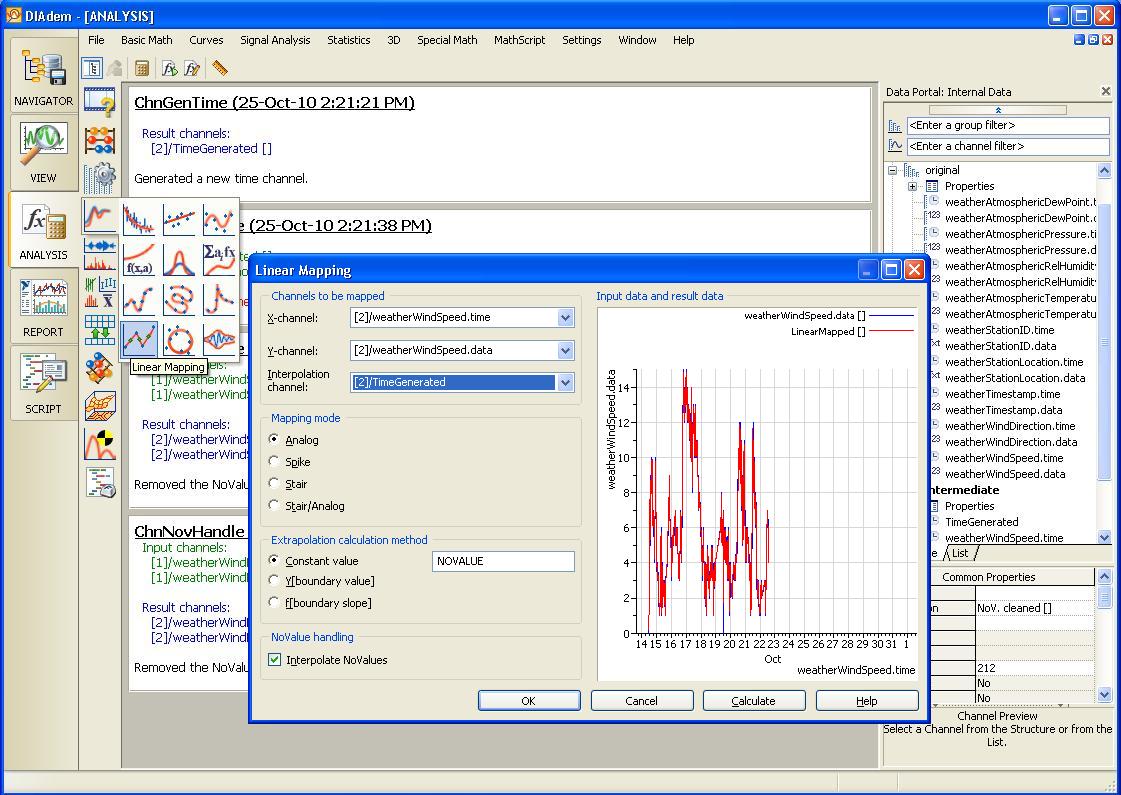Choose the f(x,a) nonlinear fit icon
The height and width of the screenshot is (795, 1121).
pyautogui.click(x=139, y=260)
